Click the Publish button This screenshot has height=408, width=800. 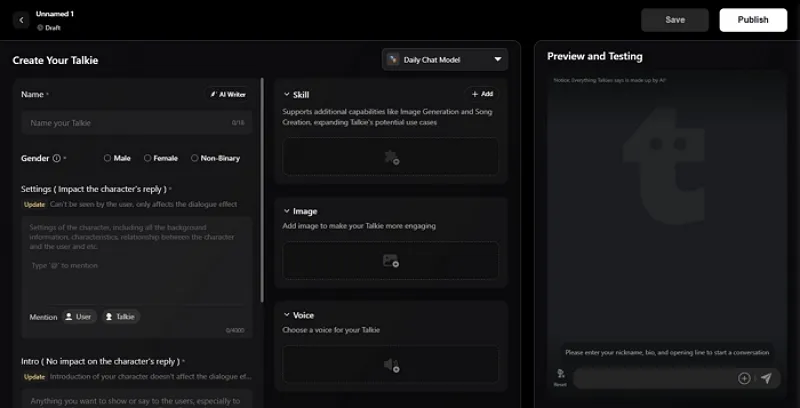[753, 20]
